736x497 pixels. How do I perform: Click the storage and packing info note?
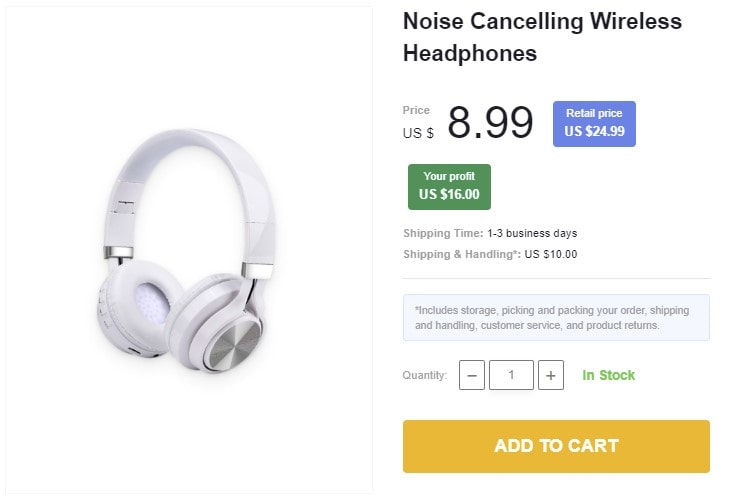[x=556, y=317]
